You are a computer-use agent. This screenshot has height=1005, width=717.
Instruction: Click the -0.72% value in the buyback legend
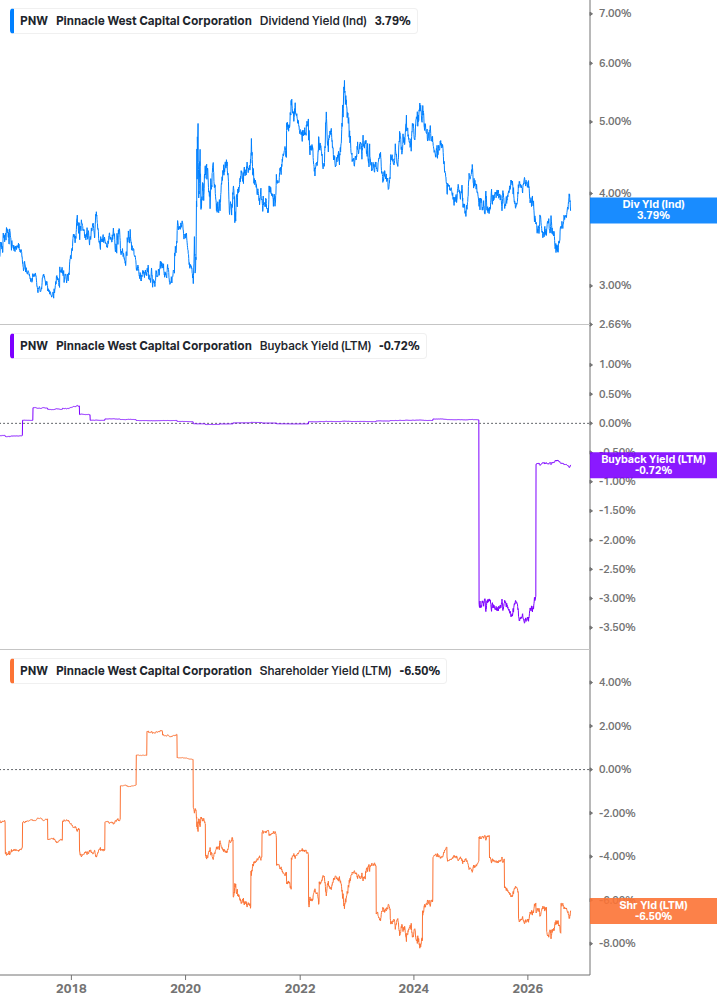tap(399, 346)
